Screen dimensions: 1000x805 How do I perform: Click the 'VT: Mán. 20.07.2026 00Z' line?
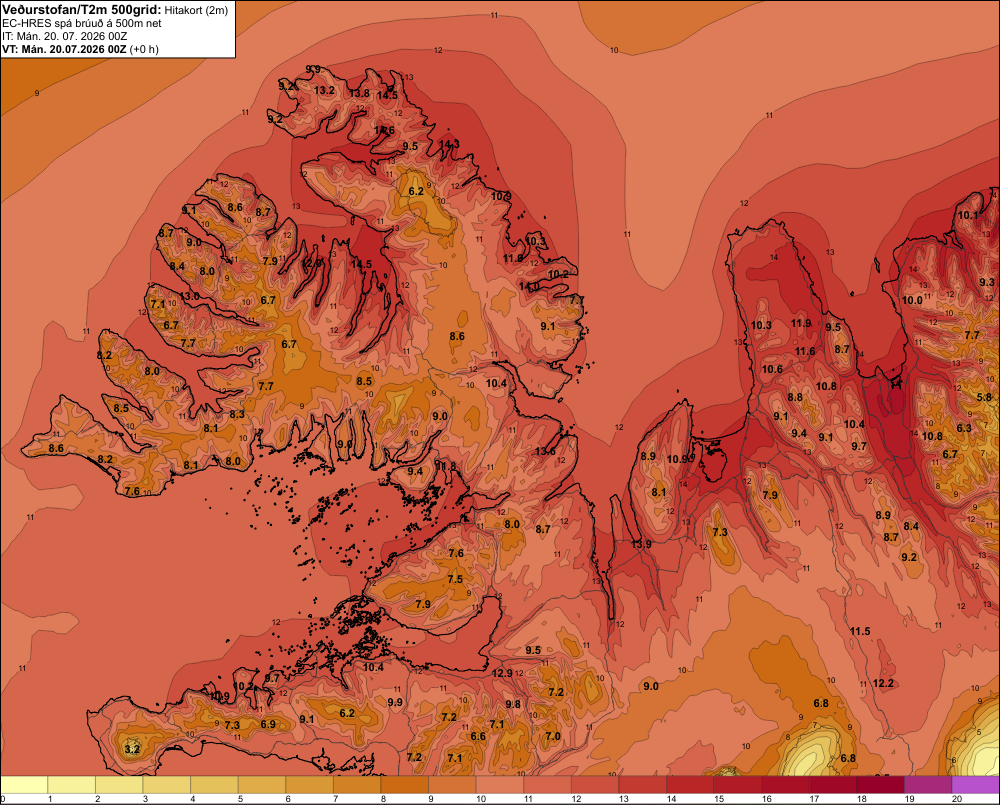[x=64, y=49]
